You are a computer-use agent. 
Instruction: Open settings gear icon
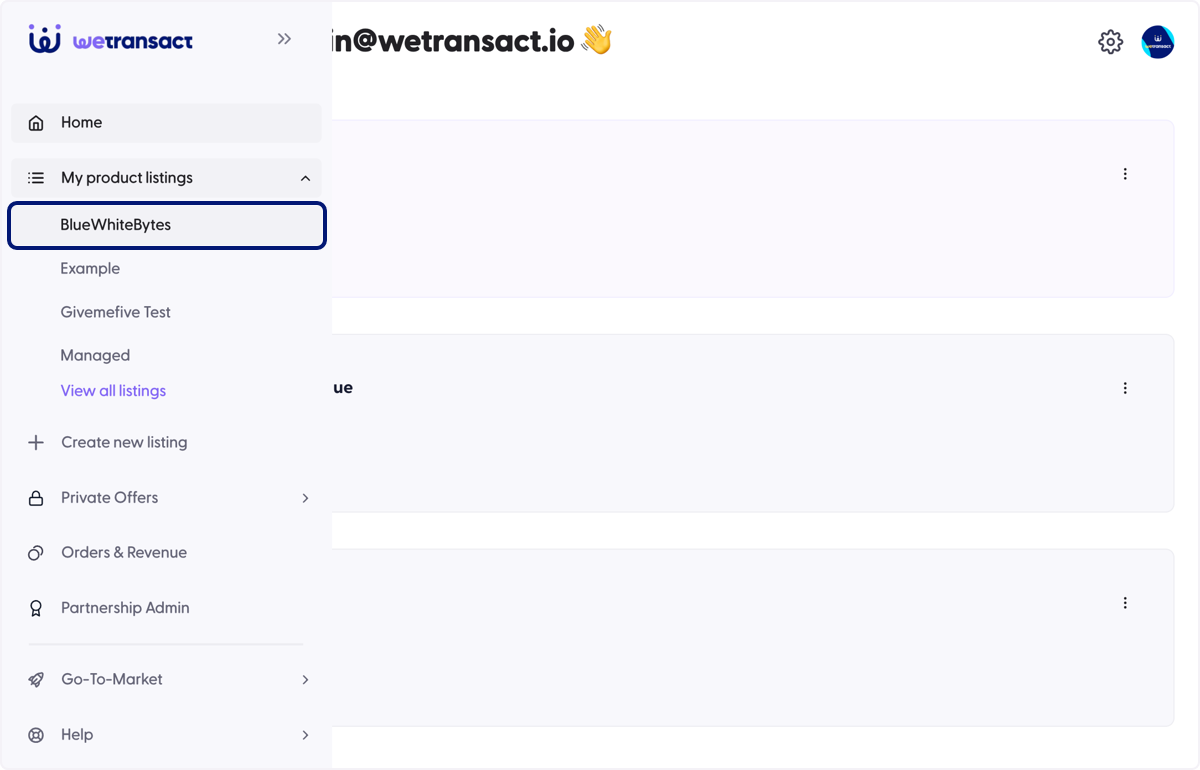pos(1111,42)
